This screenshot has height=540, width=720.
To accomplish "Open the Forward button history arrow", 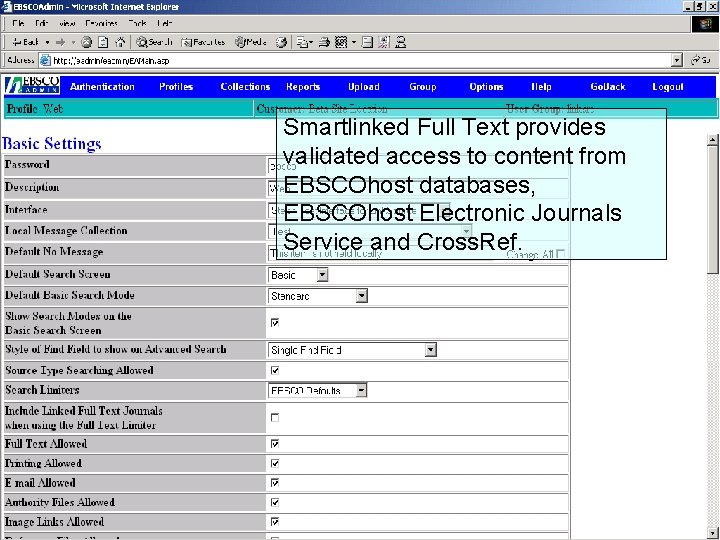I will [x=73, y=42].
